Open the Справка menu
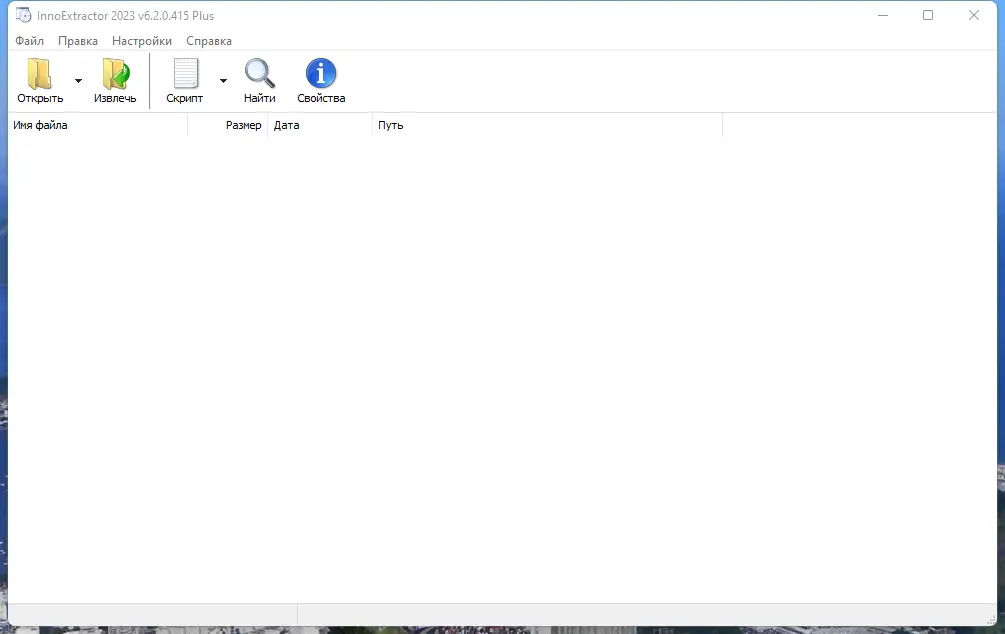Image resolution: width=1005 pixels, height=634 pixels. (209, 41)
